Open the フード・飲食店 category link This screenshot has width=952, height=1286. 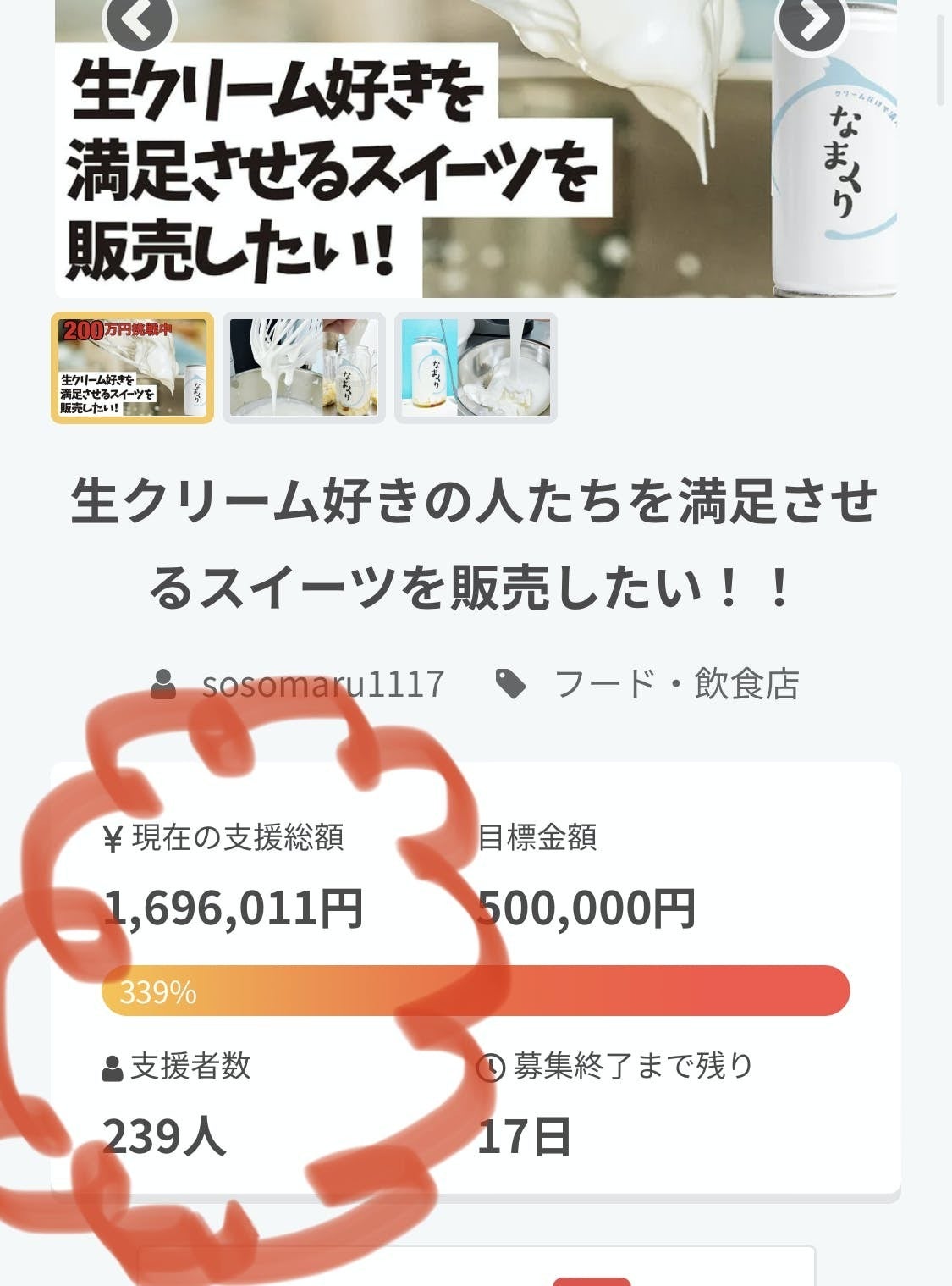click(677, 684)
